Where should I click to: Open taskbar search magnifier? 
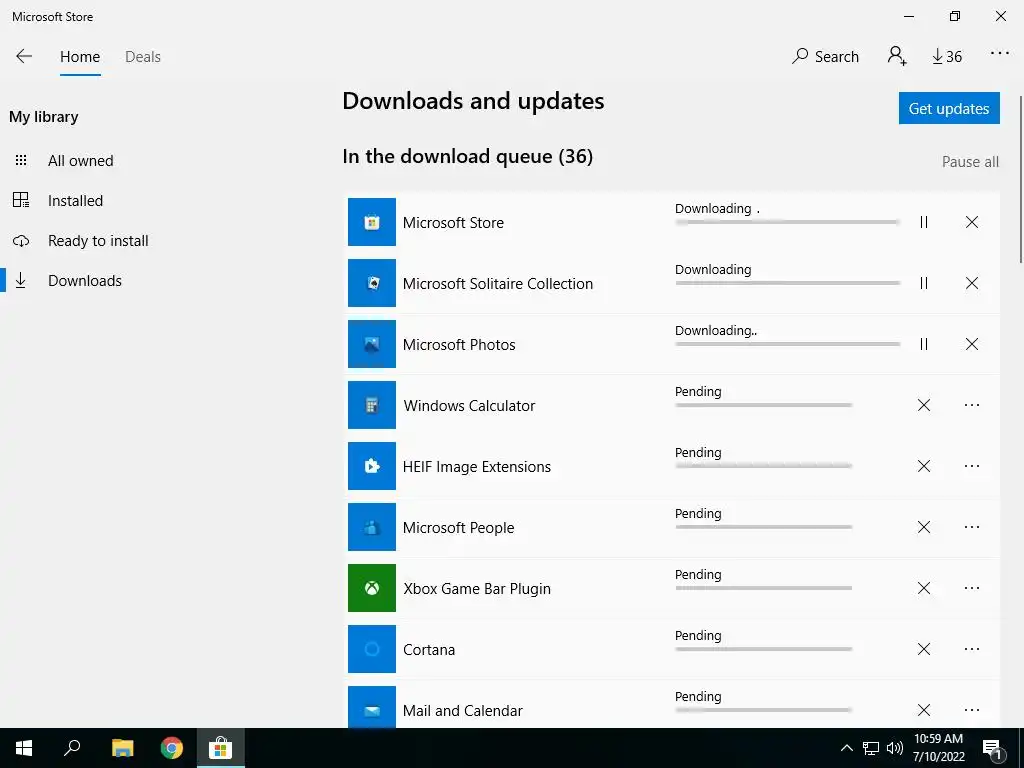72,748
